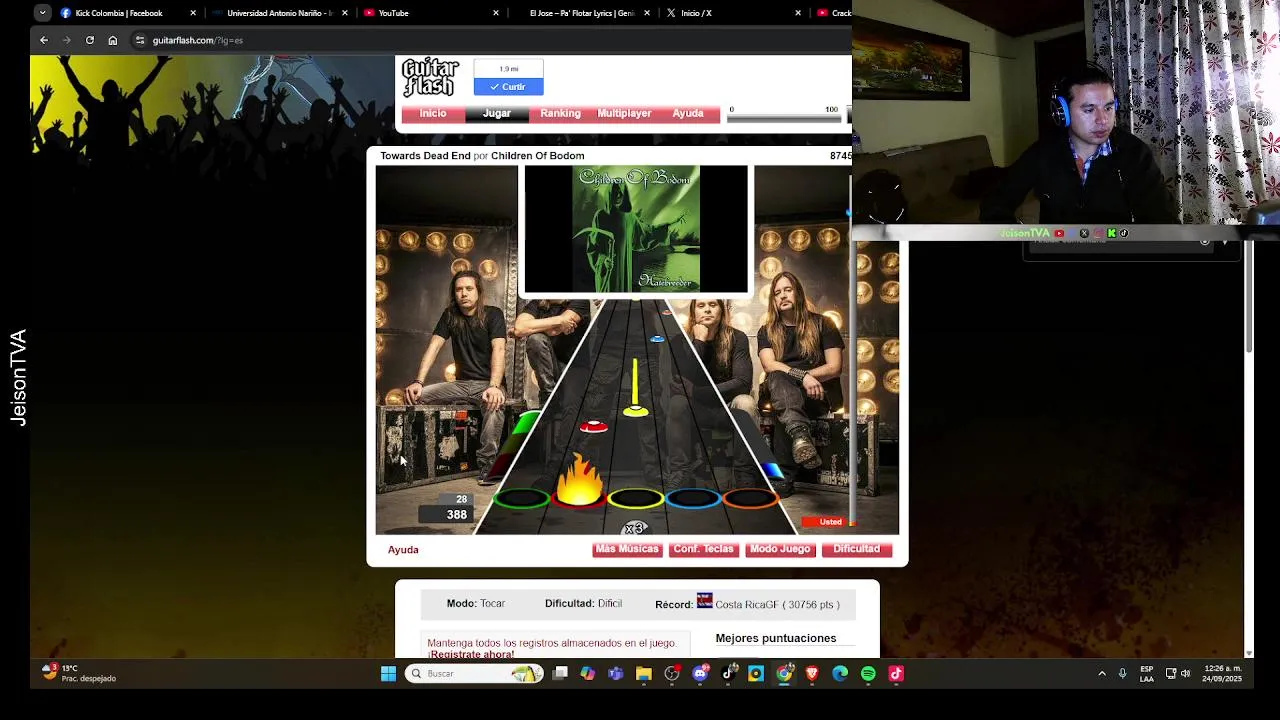Click the green fret button in game

click(x=520, y=498)
